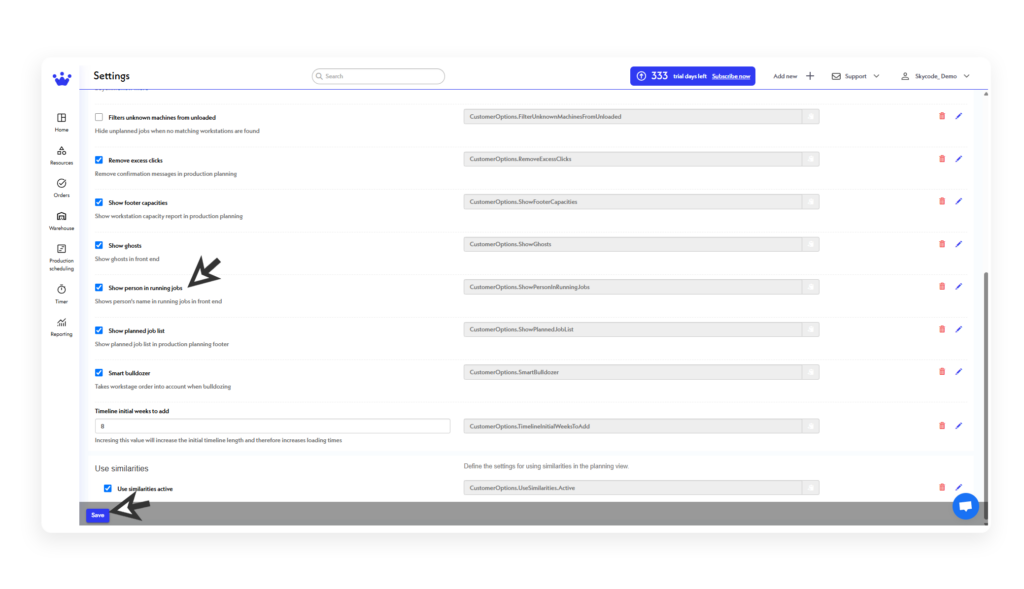Open the Orders sidebar icon

(x=61, y=184)
